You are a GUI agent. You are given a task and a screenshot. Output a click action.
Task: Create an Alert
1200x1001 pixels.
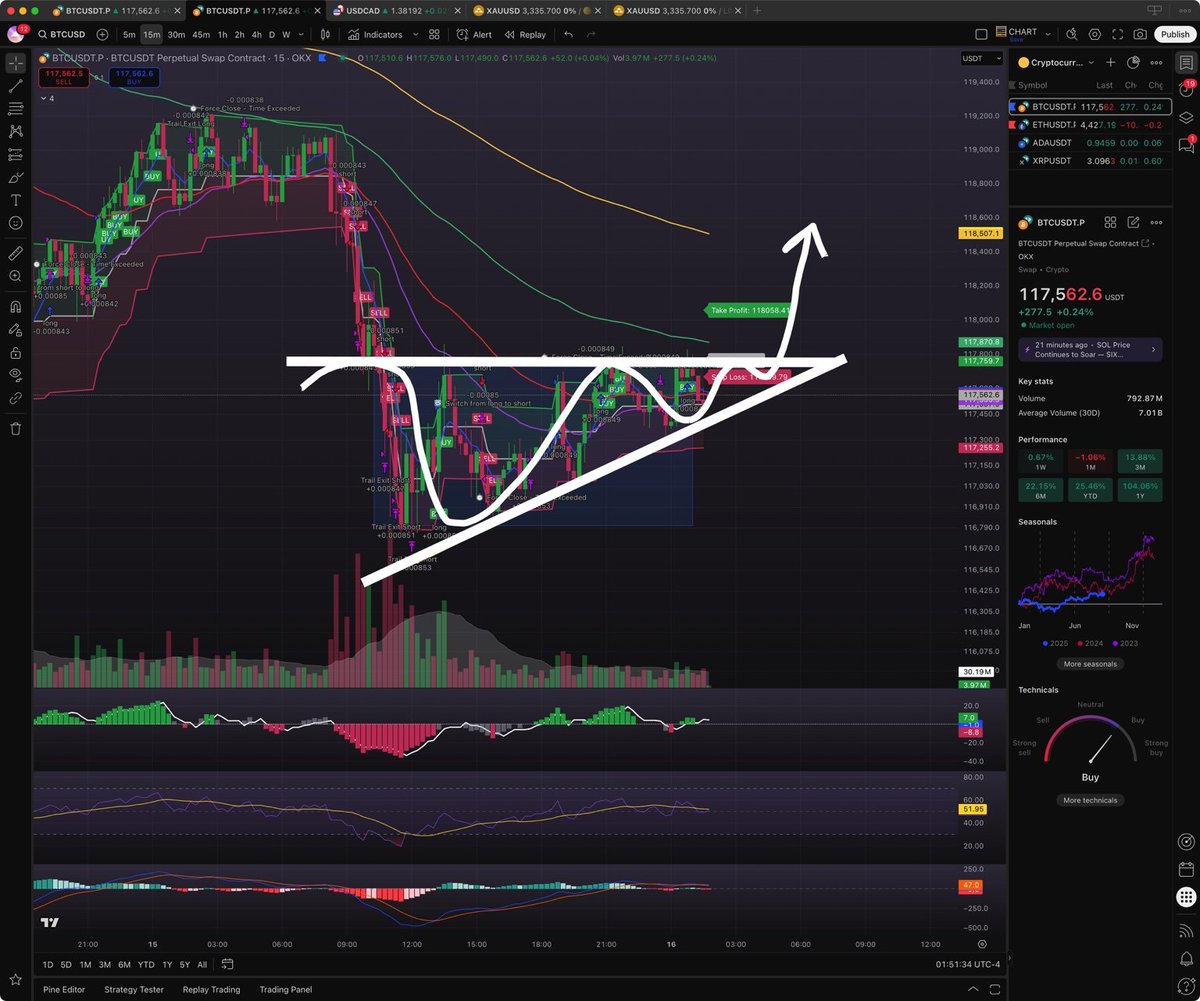coord(474,34)
